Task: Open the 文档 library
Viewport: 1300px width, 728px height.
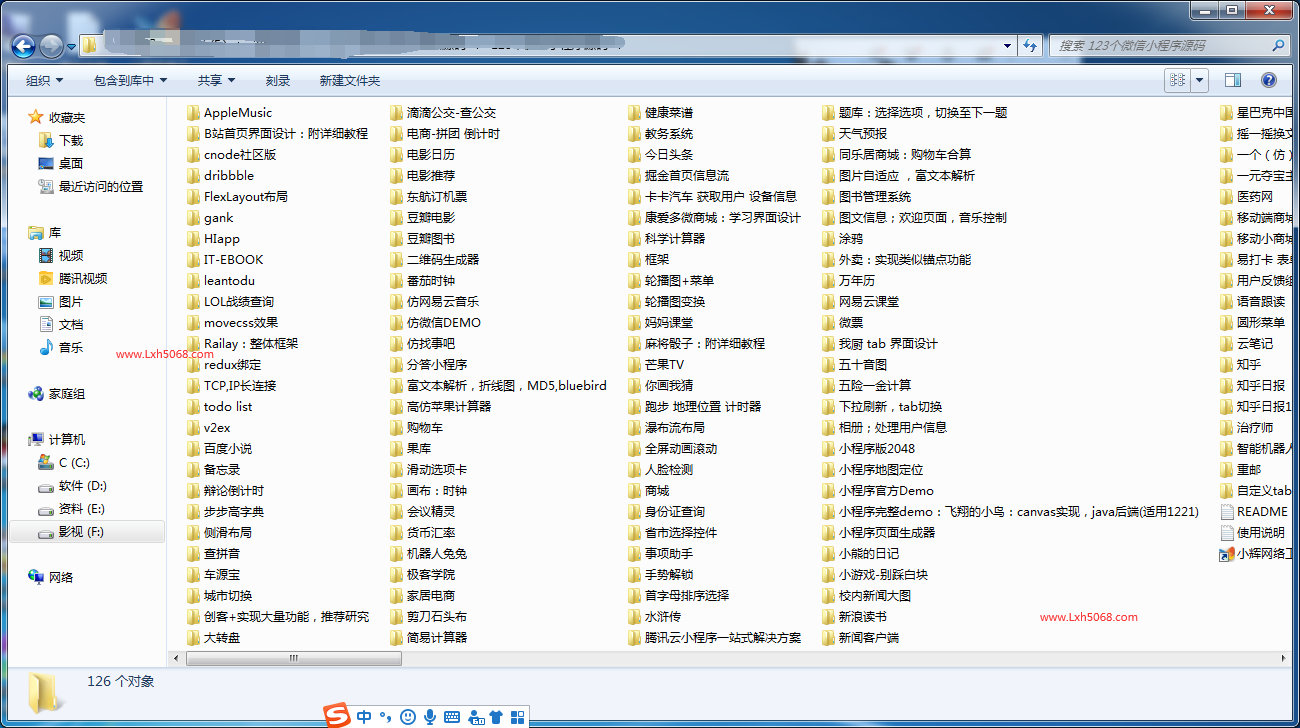Action: pos(70,324)
